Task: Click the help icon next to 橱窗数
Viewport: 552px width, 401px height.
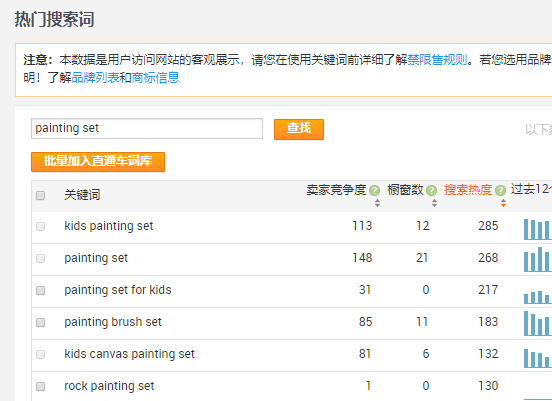Action: (431, 190)
